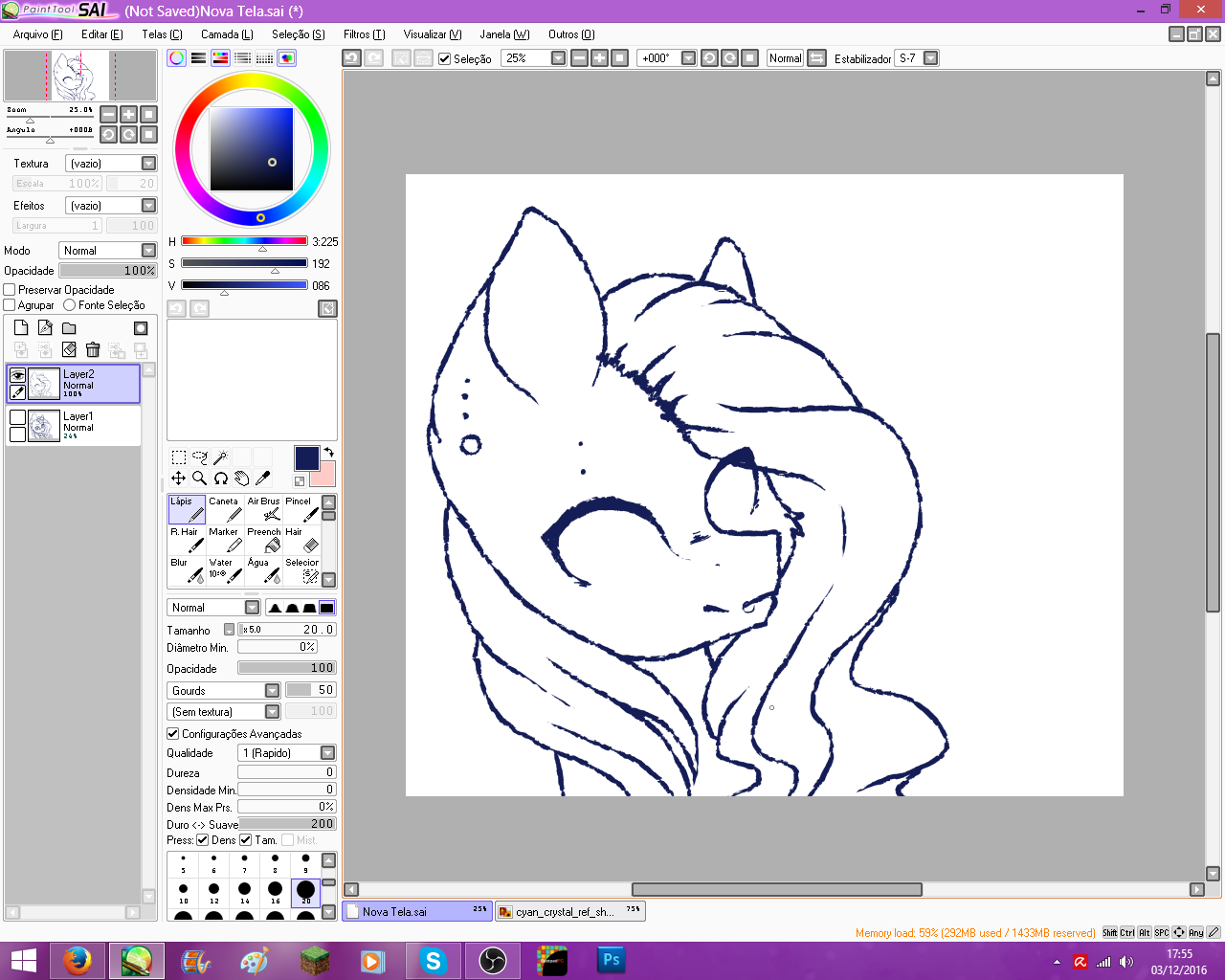This screenshot has width=1225, height=980.
Task: Choose the Preench bucket fill tool
Action: (x=263, y=540)
